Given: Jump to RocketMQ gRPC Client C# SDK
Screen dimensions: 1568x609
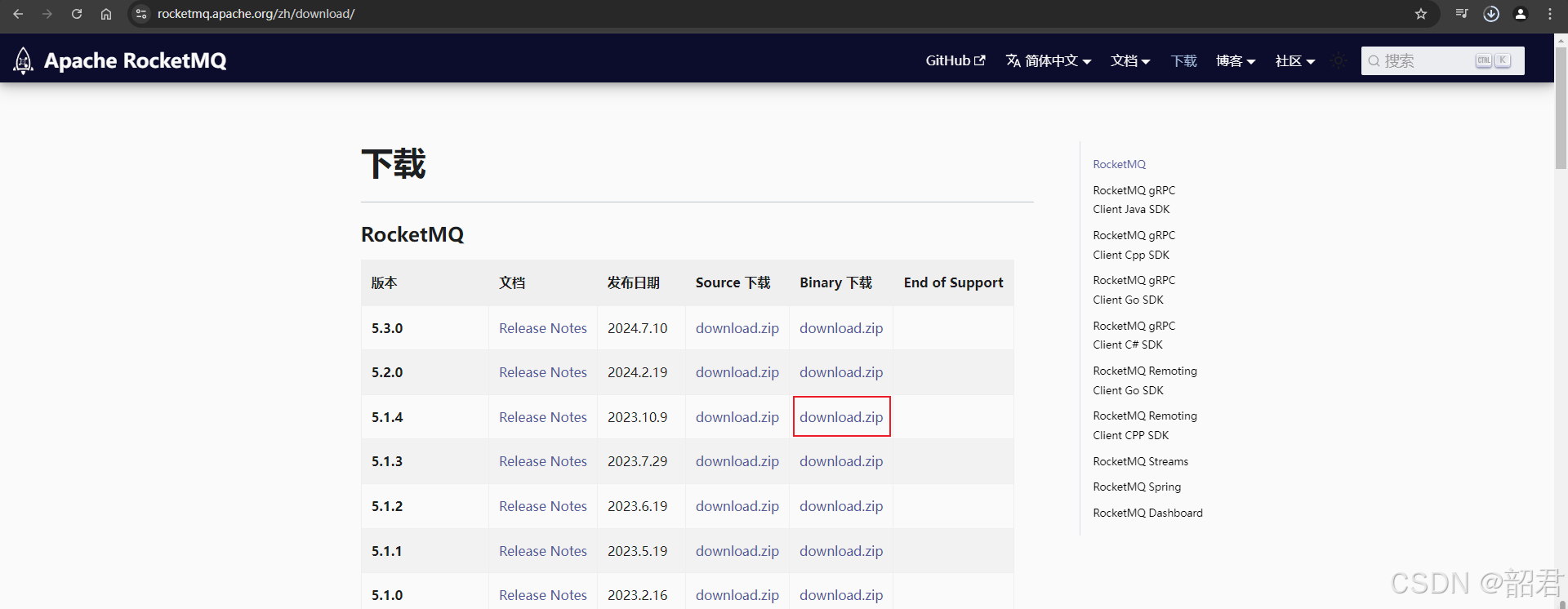Looking at the screenshot, I should 1134,335.
